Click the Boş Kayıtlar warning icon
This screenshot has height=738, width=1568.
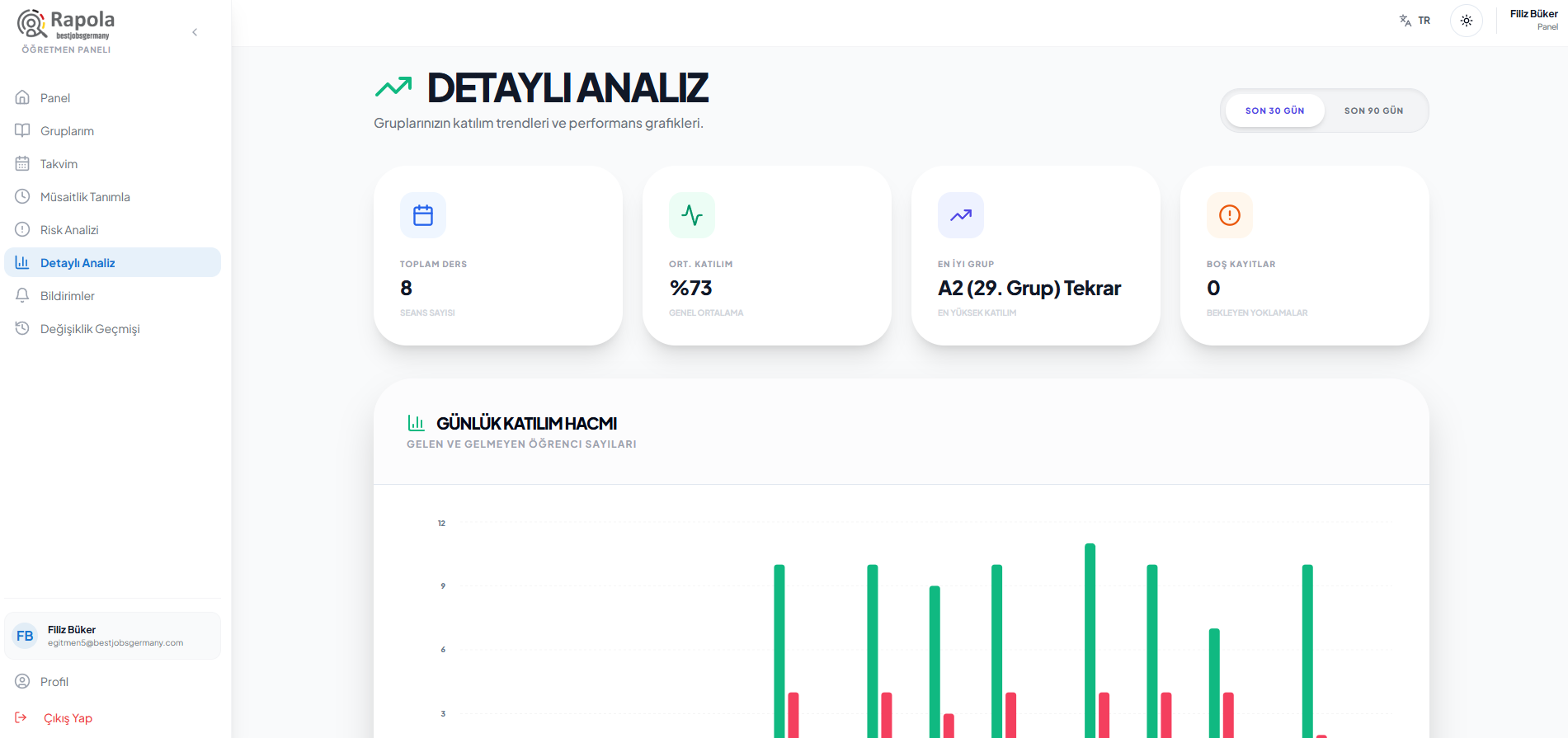pos(1230,215)
